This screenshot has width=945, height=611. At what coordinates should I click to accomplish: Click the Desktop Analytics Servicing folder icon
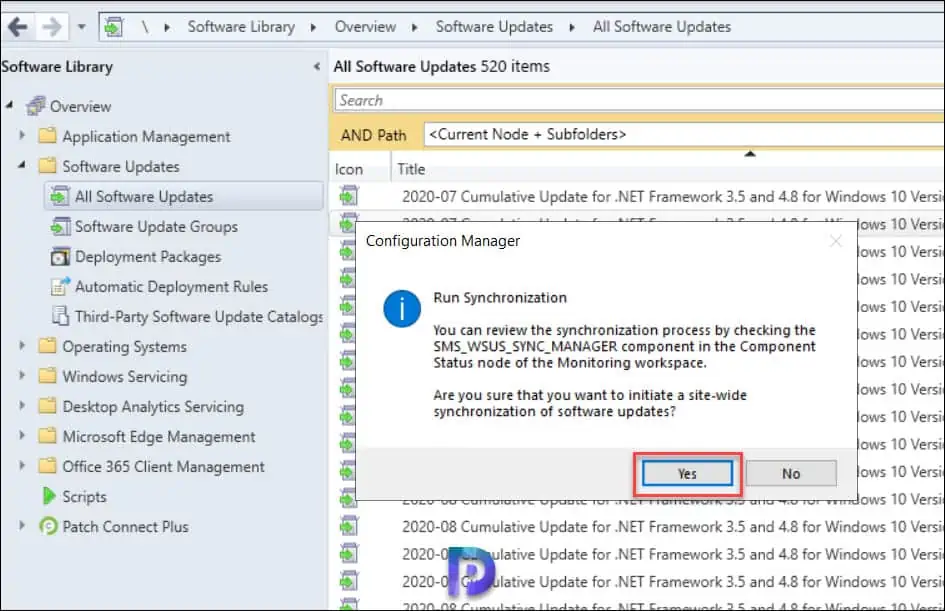pyautogui.click(x=47, y=406)
